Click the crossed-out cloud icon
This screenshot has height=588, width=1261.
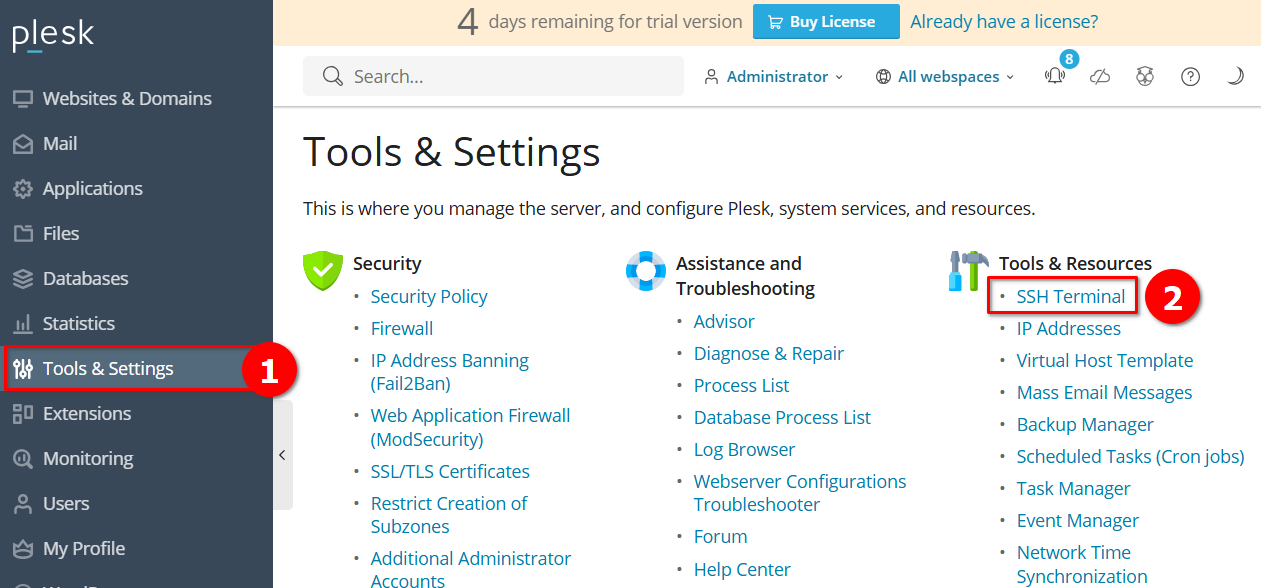click(1100, 76)
